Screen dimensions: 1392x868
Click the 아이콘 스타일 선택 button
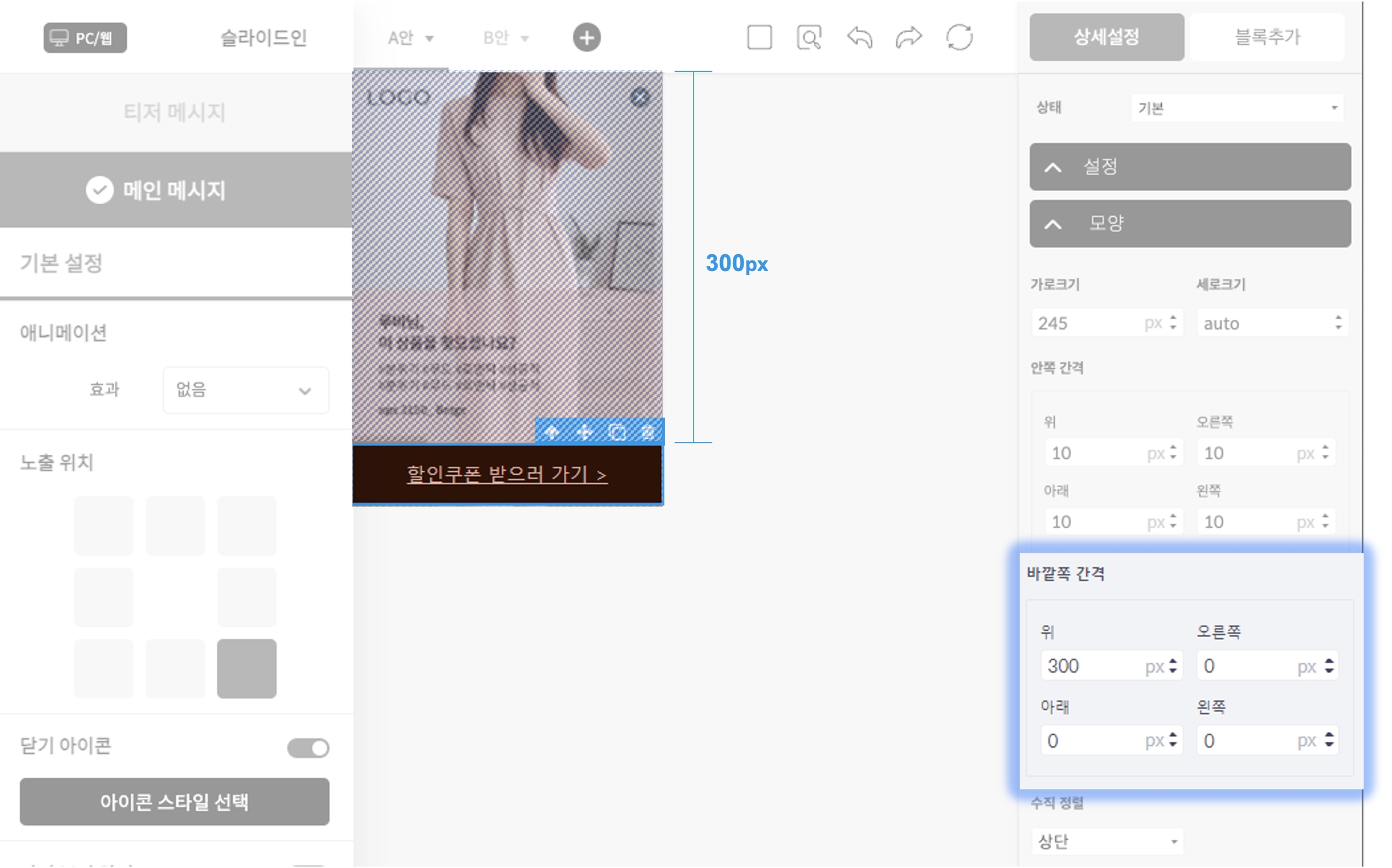click(x=175, y=802)
